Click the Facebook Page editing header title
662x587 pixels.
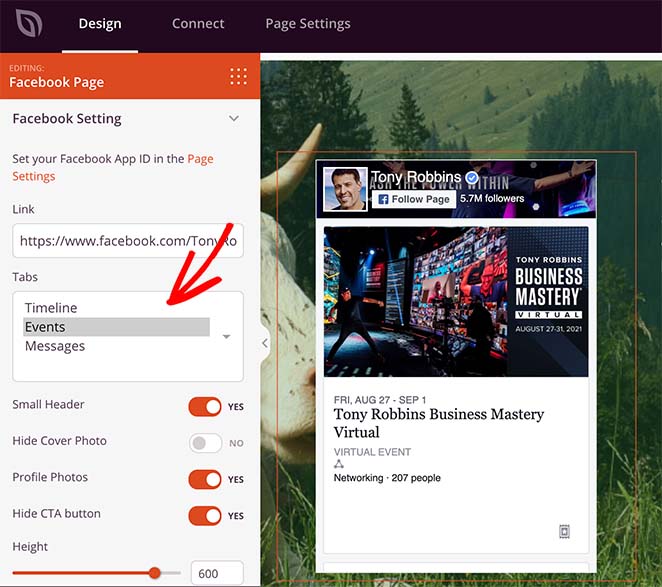tap(57, 82)
